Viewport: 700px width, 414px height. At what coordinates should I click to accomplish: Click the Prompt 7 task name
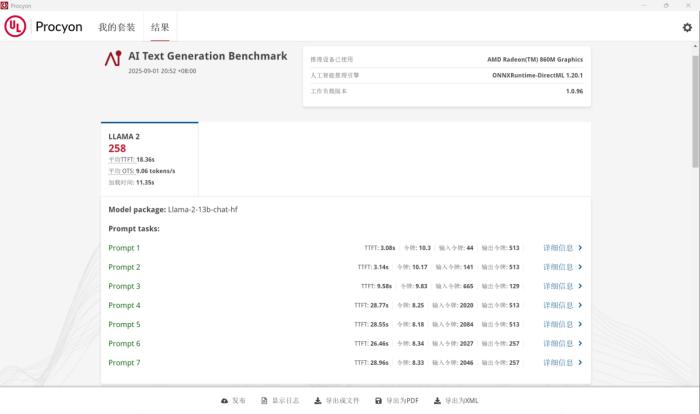(124, 363)
